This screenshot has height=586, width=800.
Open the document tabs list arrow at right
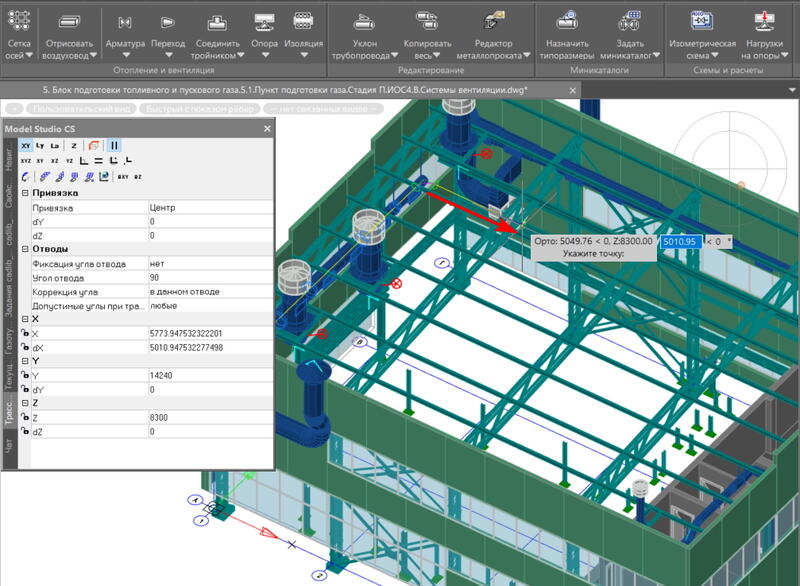point(792,90)
